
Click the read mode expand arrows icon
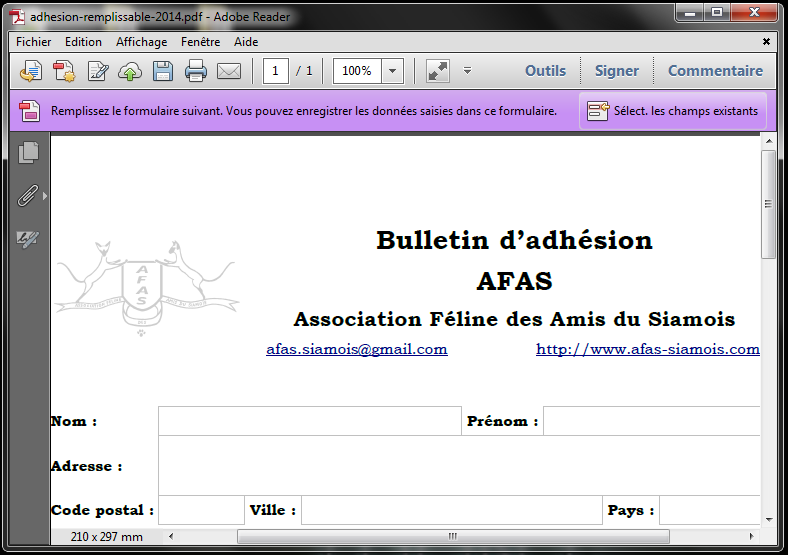(438, 71)
